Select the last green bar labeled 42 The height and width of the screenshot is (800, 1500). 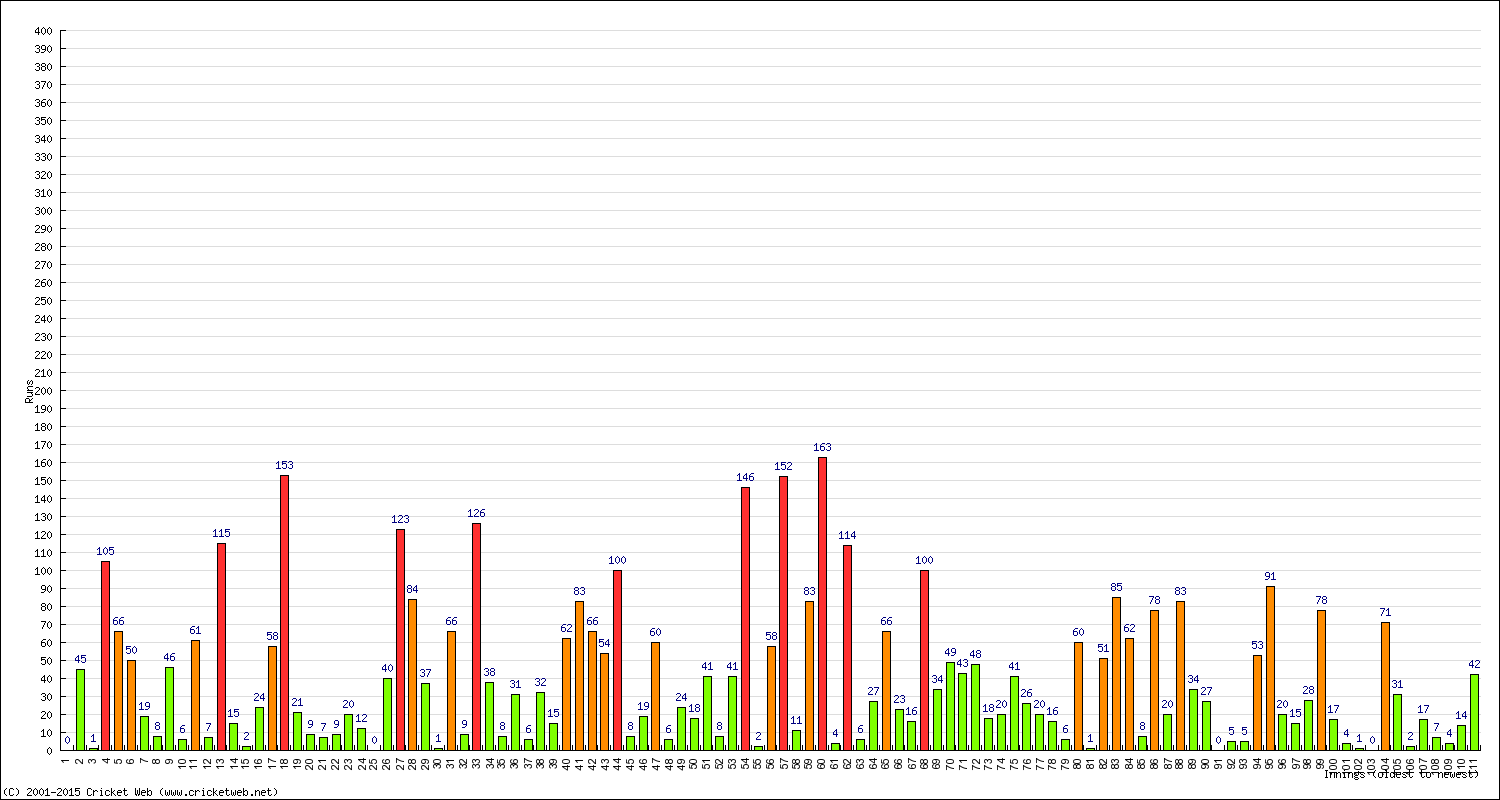coord(1474,712)
